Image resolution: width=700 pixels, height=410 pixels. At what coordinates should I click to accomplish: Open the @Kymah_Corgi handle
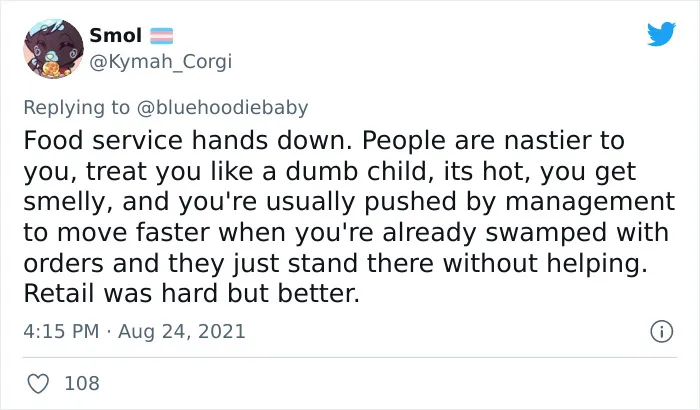click(x=161, y=61)
